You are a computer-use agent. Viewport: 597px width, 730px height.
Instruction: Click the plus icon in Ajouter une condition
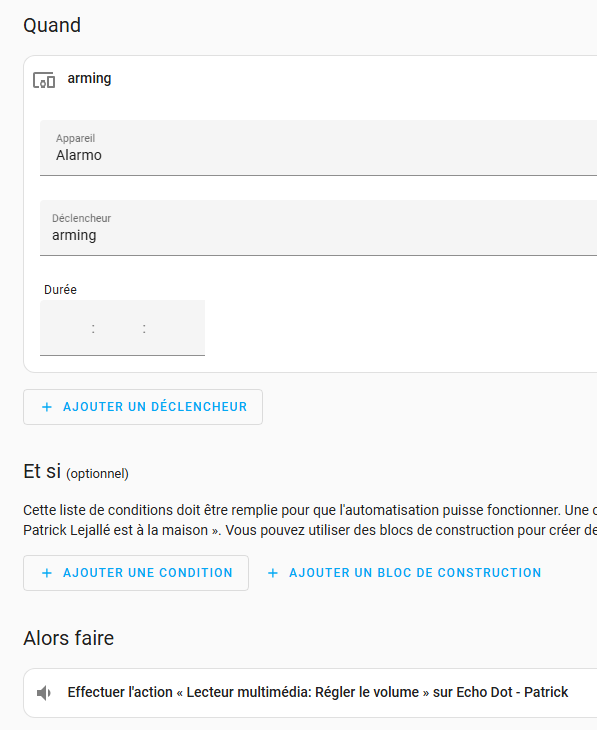(x=47, y=573)
